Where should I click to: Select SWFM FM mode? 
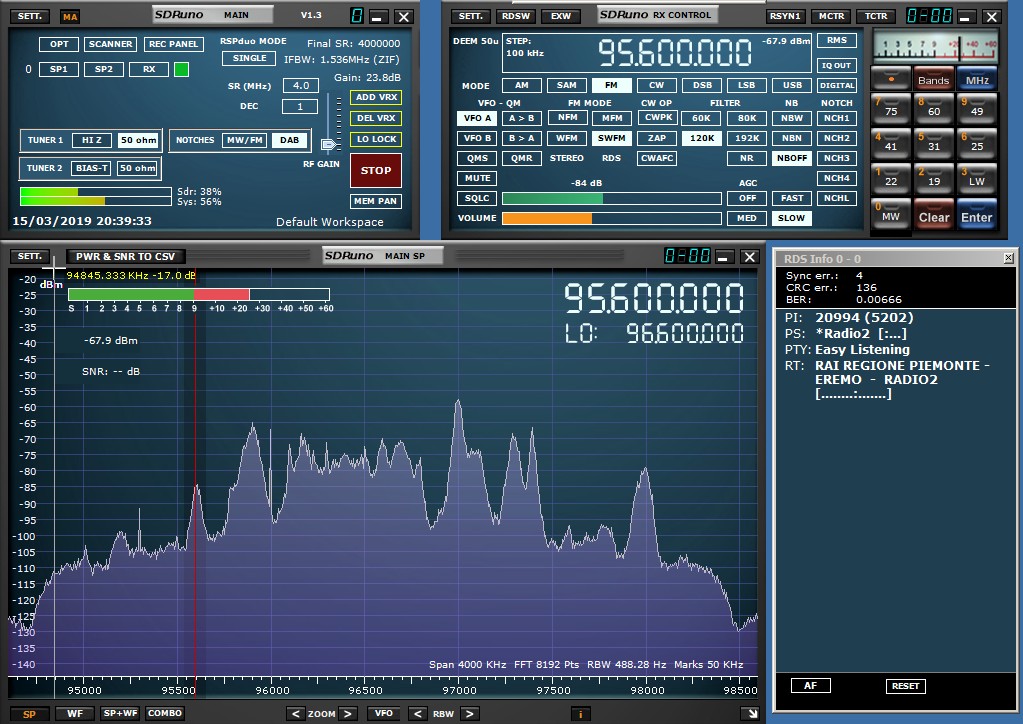(611, 138)
